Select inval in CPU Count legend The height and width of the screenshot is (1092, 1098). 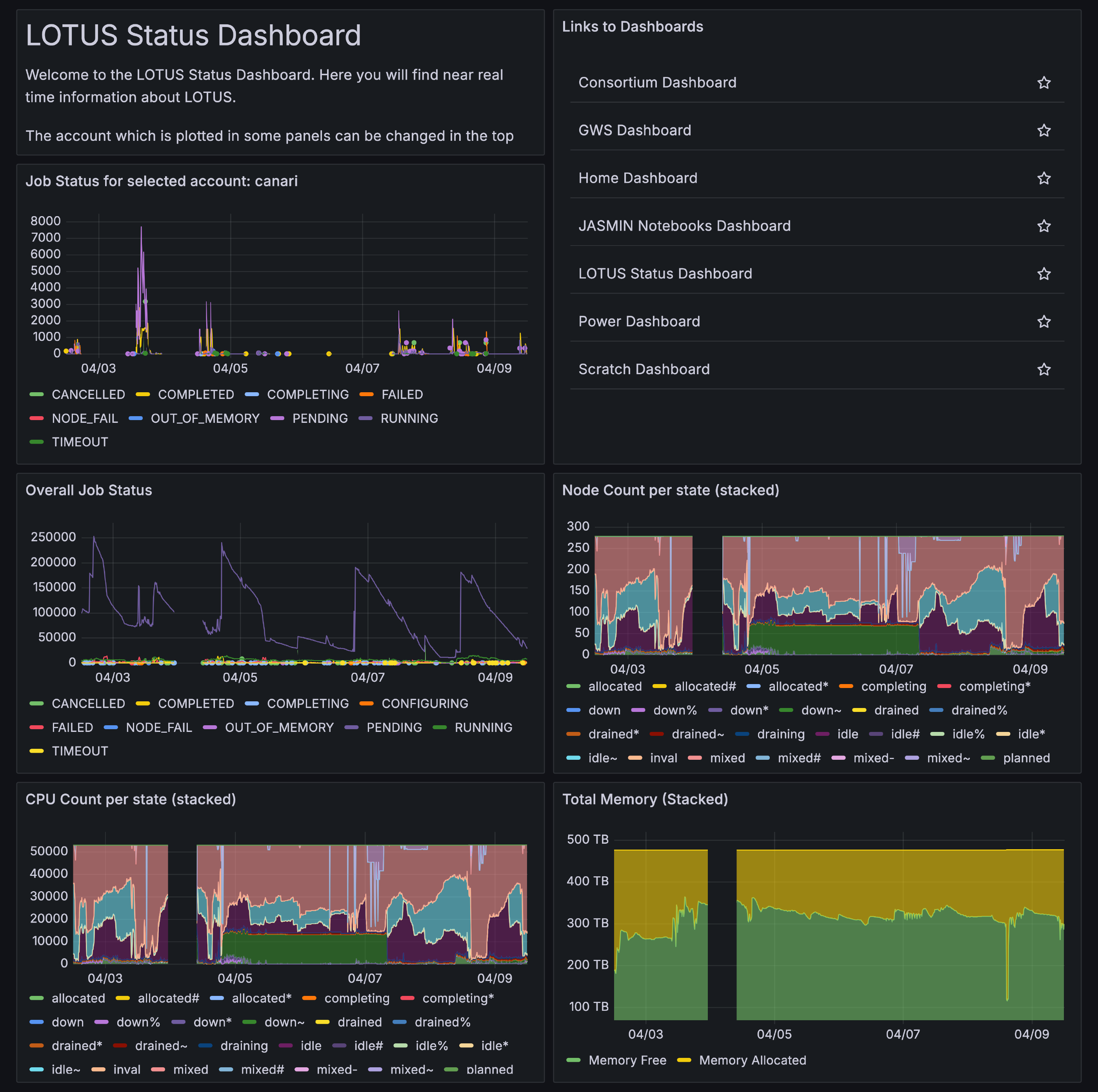point(127,1070)
